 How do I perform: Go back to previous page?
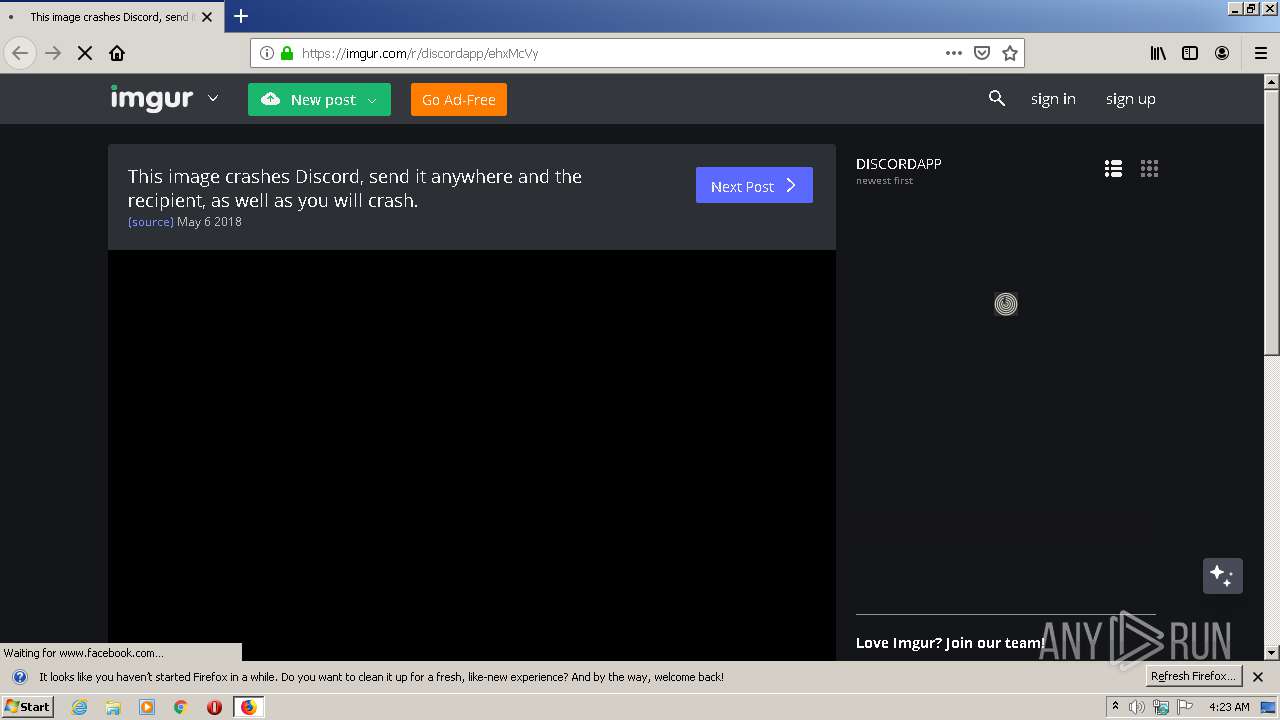click(20, 53)
